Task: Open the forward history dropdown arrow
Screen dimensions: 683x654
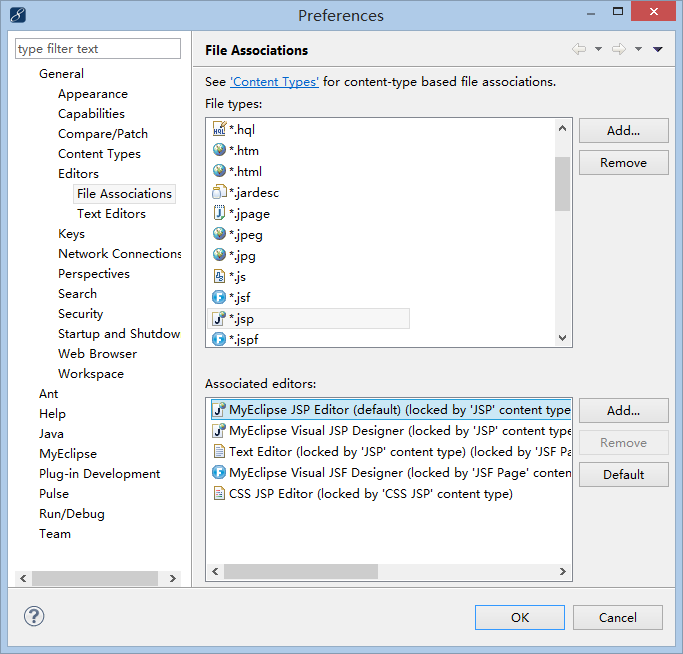Action: [638, 49]
